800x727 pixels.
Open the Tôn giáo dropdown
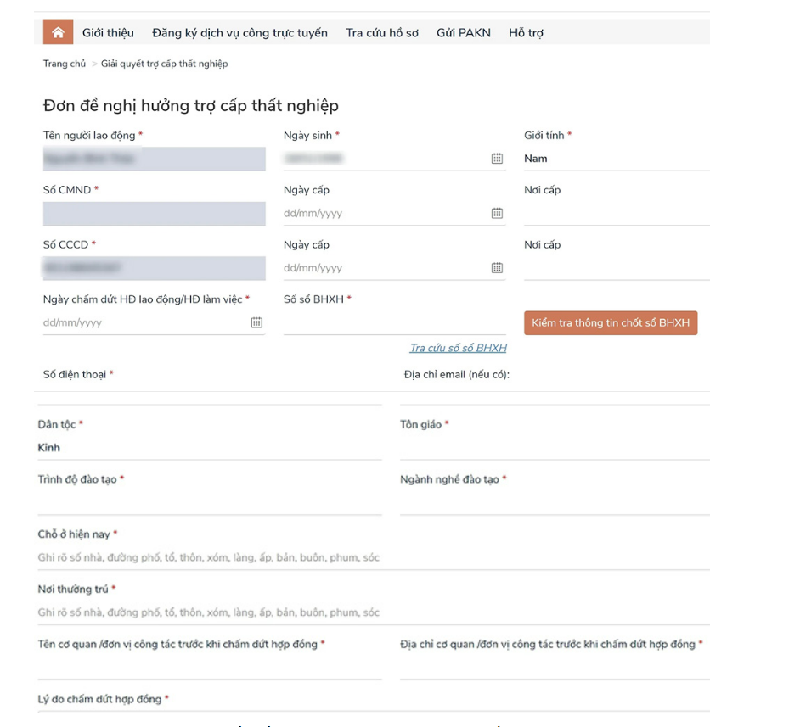tap(554, 448)
